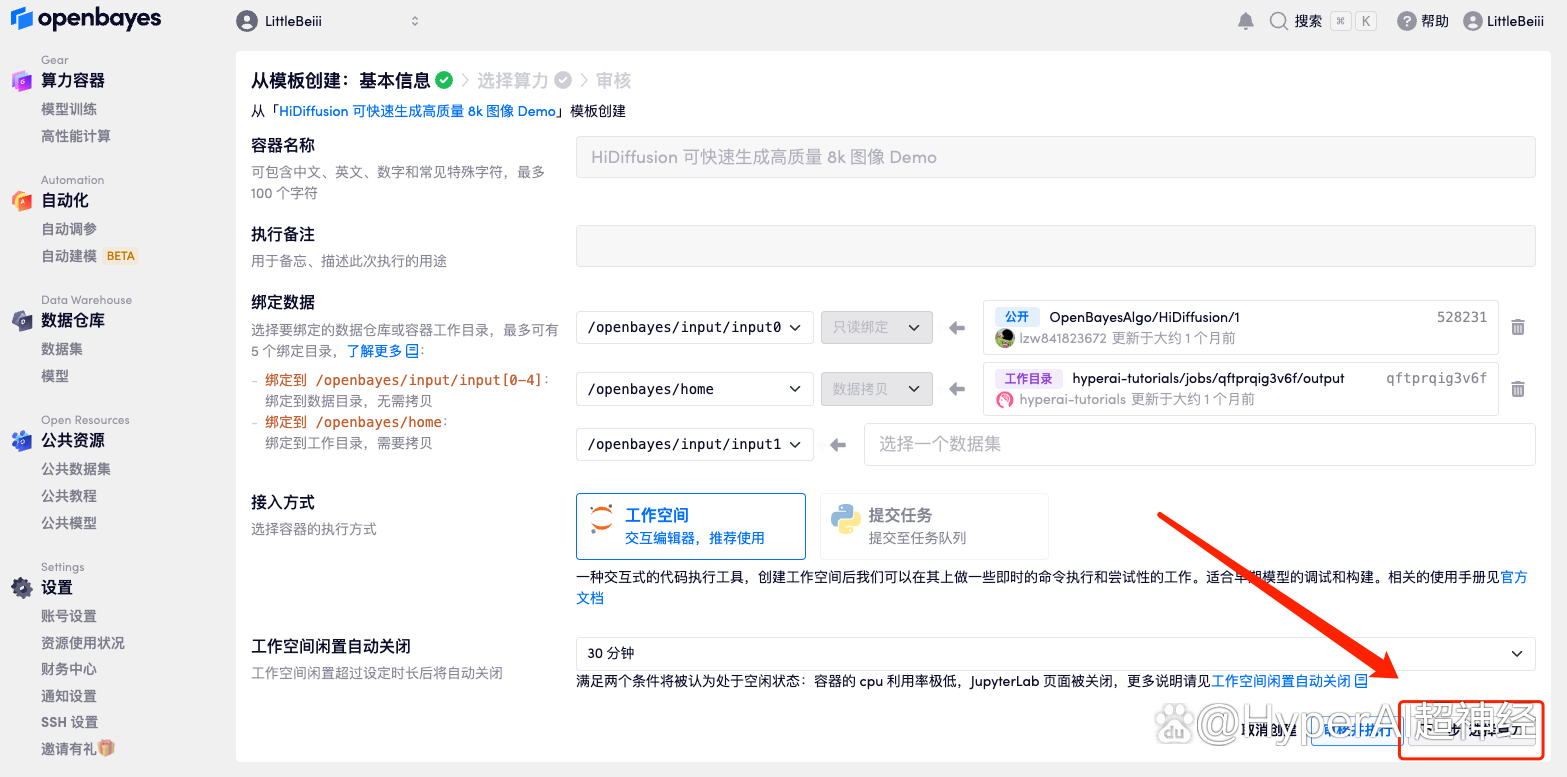Image resolution: width=1567 pixels, height=777 pixels.
Task: Click the 下一步：选择算力 button
Action: click(1472, 730)
